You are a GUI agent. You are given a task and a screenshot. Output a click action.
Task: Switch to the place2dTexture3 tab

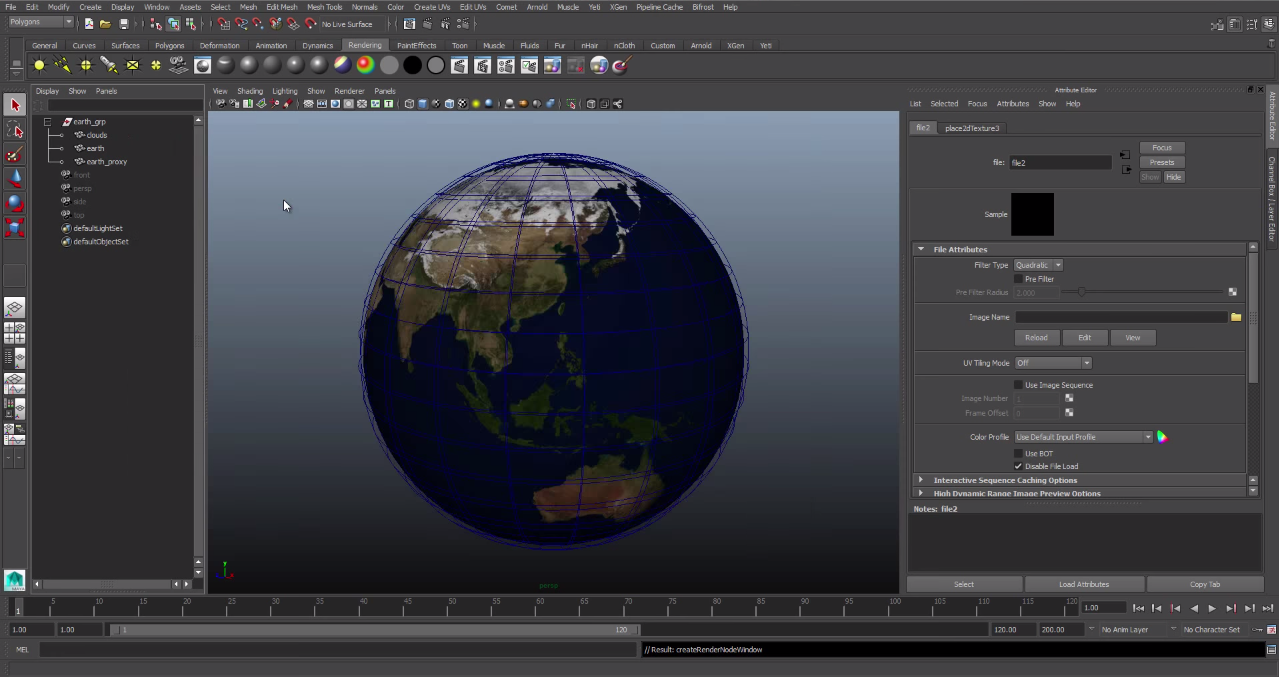[x=971, y=128]
